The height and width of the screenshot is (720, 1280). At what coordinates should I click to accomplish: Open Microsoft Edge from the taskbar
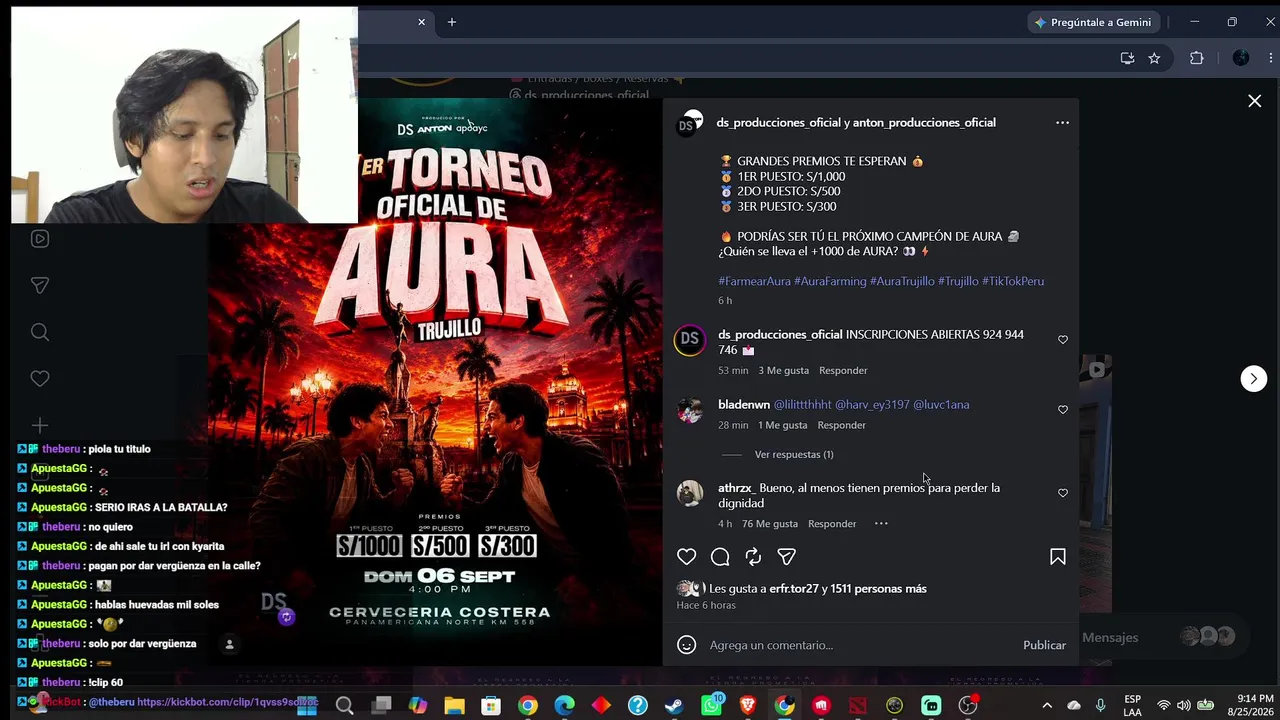564,706
